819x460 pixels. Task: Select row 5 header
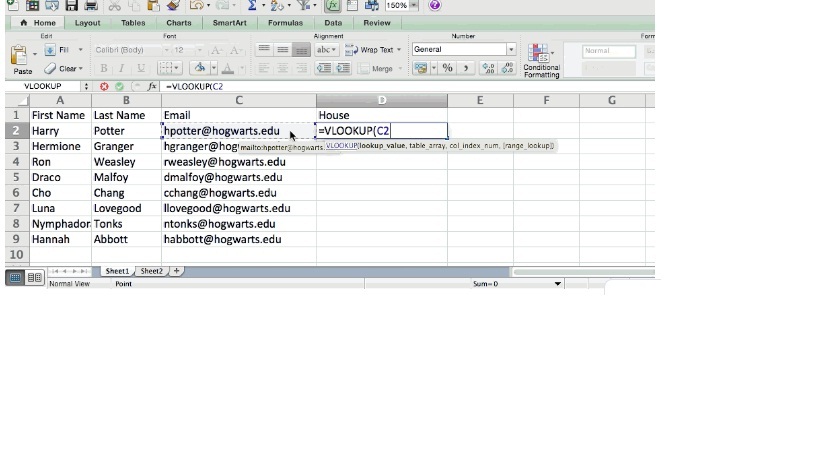tap(16, 178)
